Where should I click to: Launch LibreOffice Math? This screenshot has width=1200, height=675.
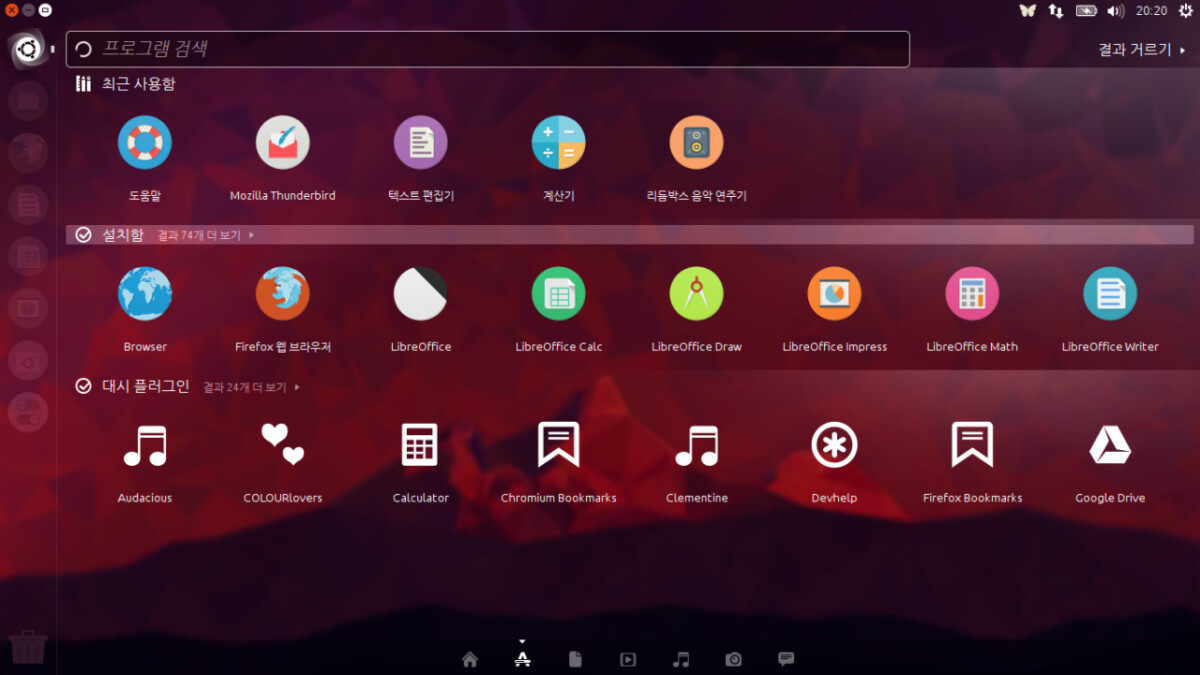coord(973,294)
